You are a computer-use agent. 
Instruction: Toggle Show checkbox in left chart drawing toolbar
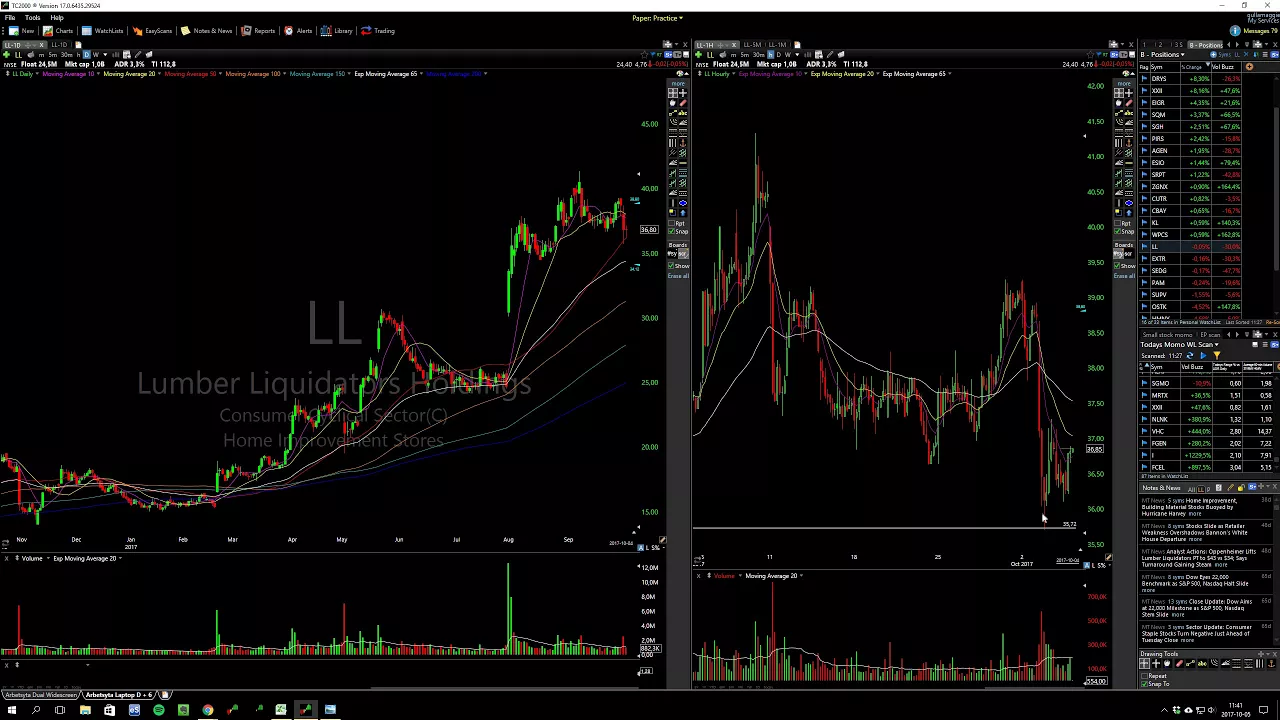point(671,266)
